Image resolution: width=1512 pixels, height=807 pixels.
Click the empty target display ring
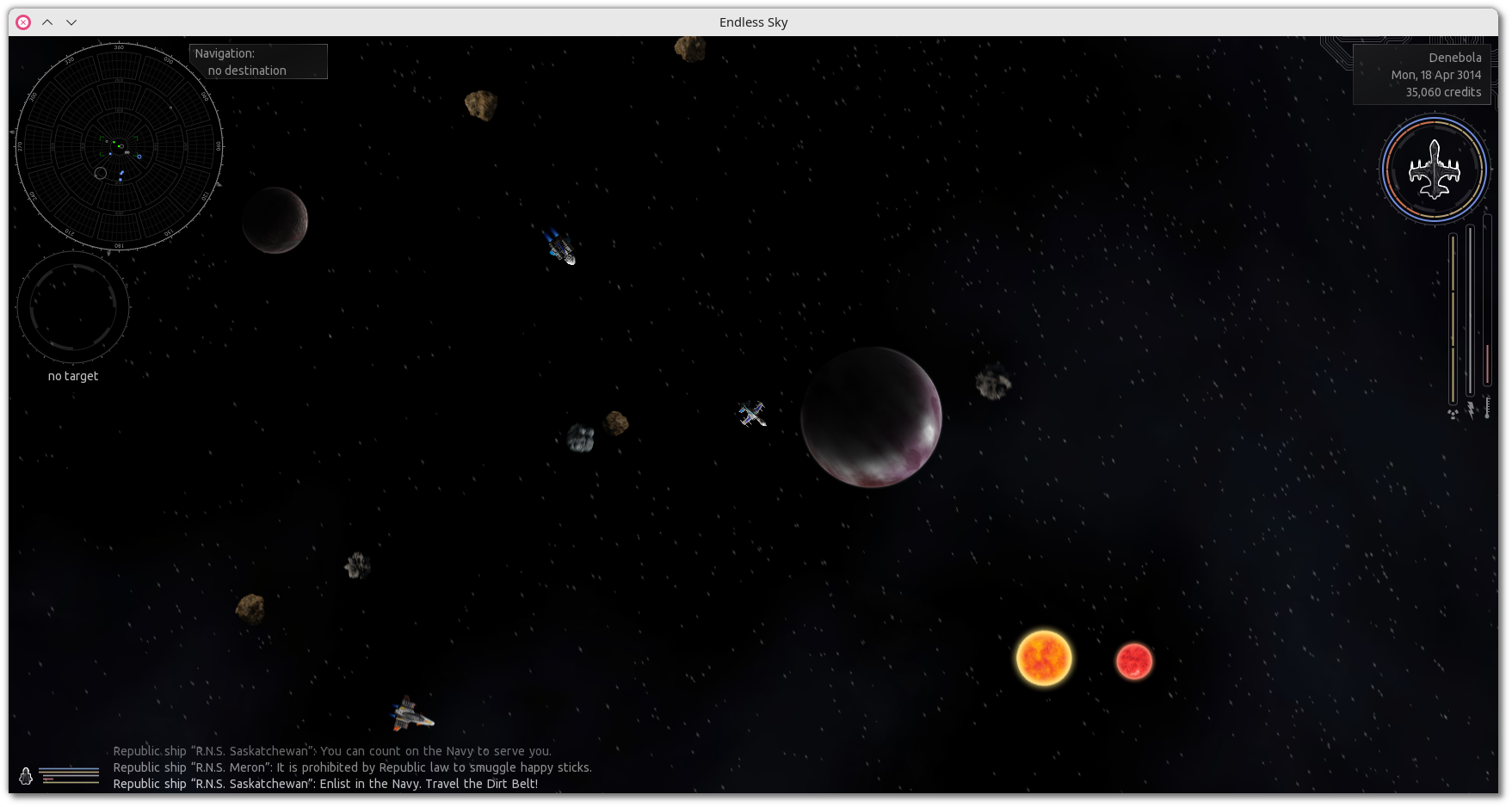coord(73,307)
